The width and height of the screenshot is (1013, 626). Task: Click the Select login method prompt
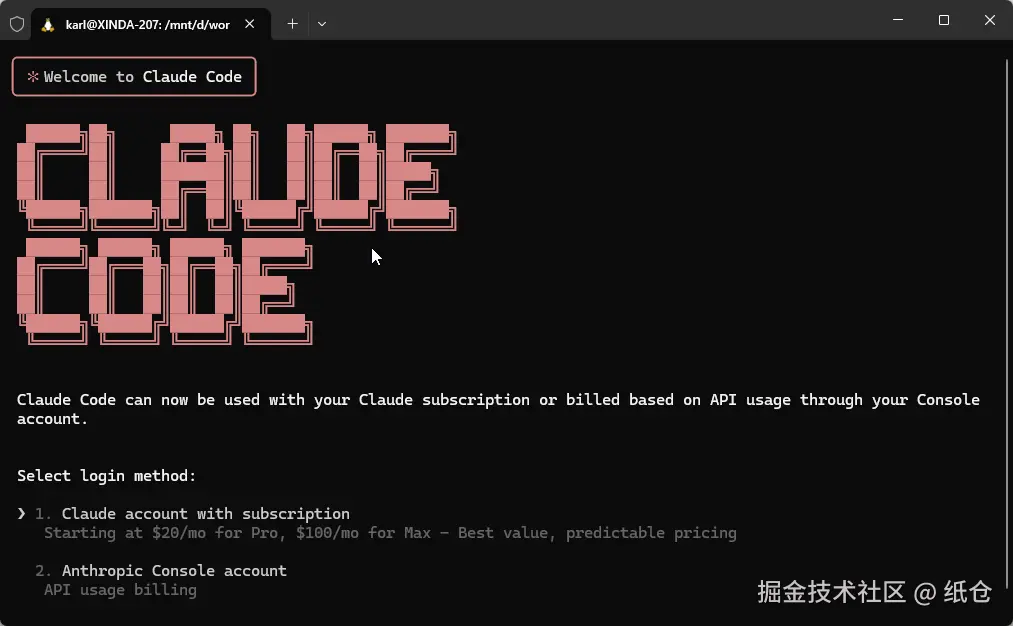coord(107,475)
